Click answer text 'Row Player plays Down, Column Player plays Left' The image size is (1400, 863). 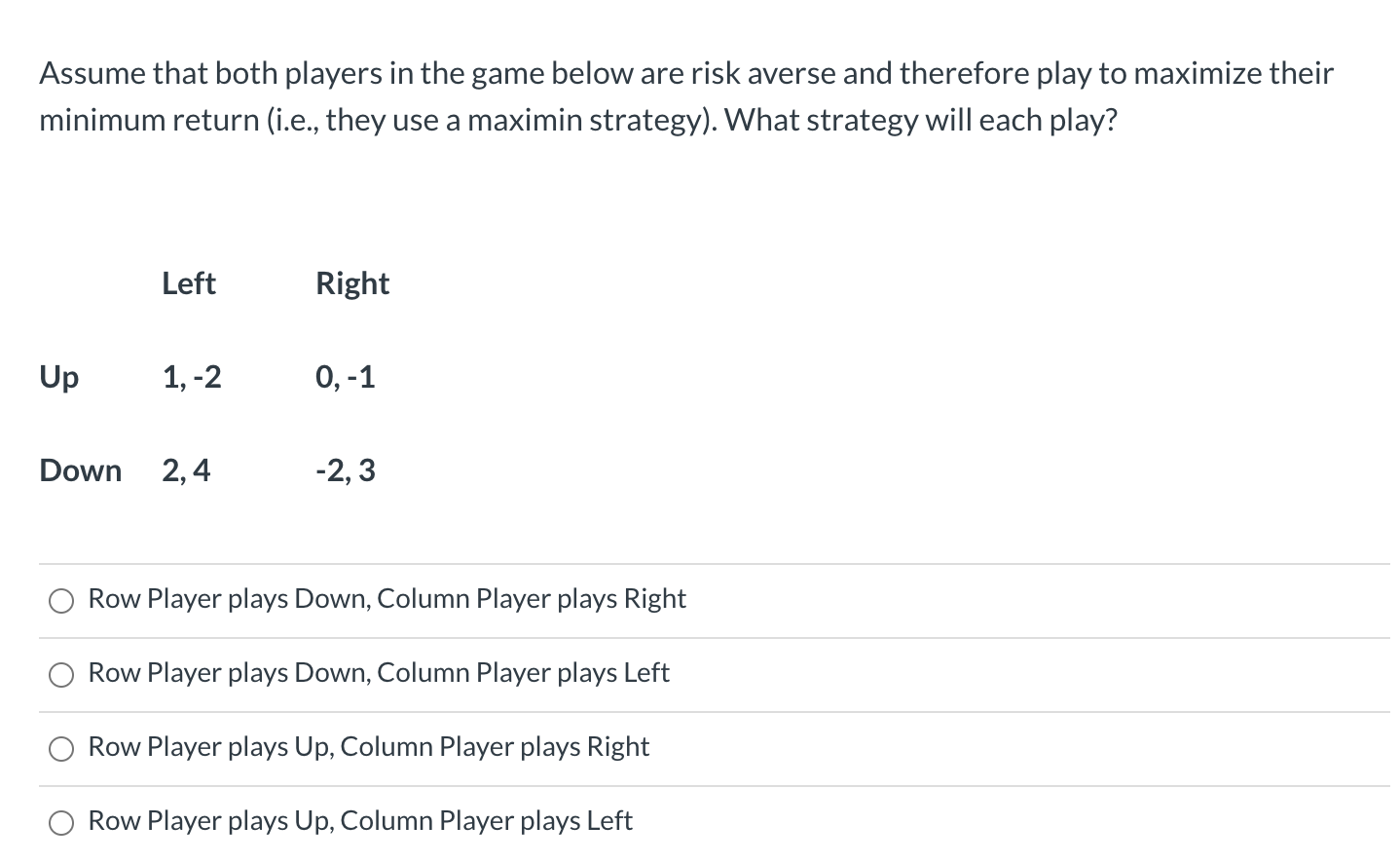pos(379,673)
